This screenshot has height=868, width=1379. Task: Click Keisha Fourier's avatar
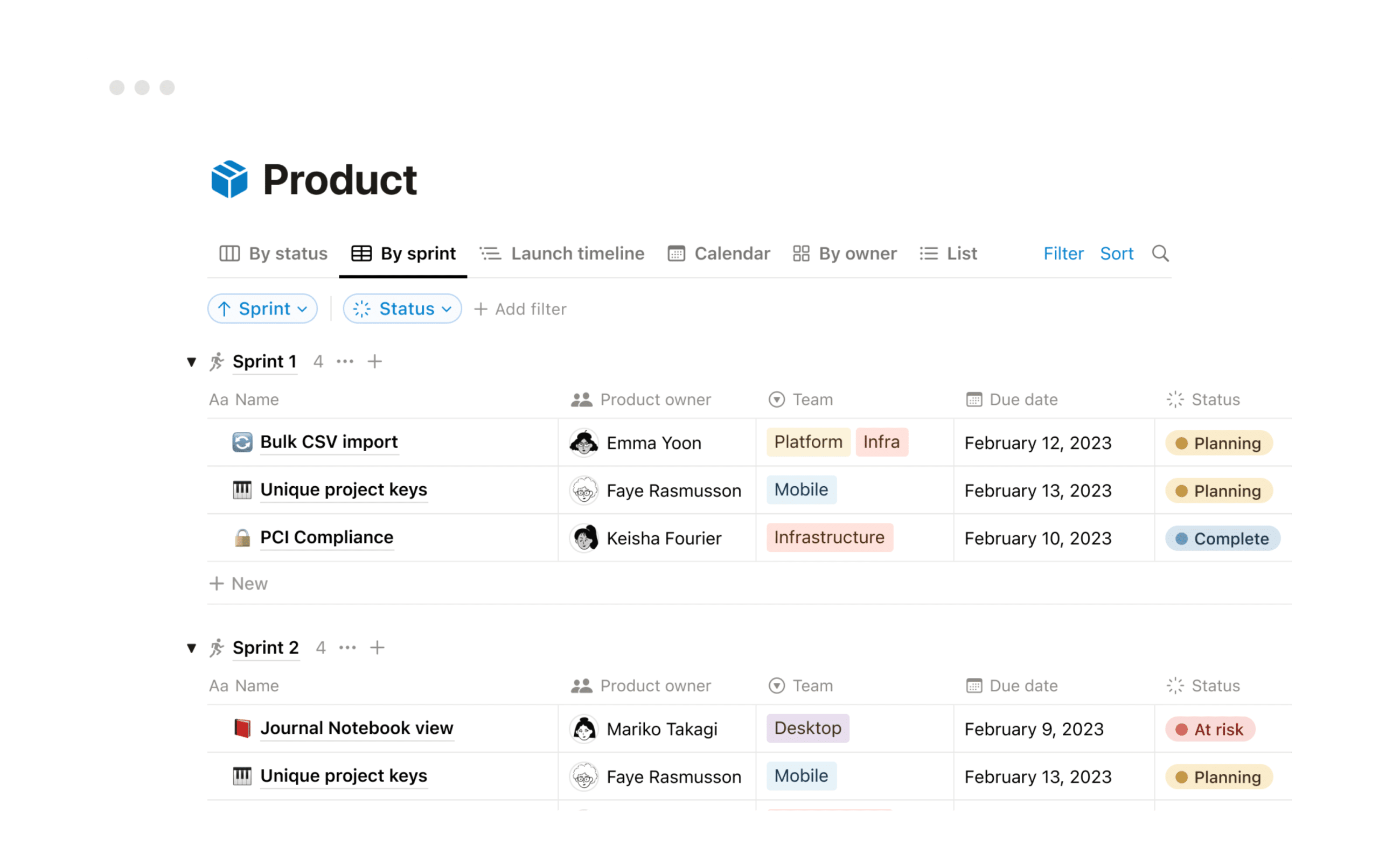point(584,538)
